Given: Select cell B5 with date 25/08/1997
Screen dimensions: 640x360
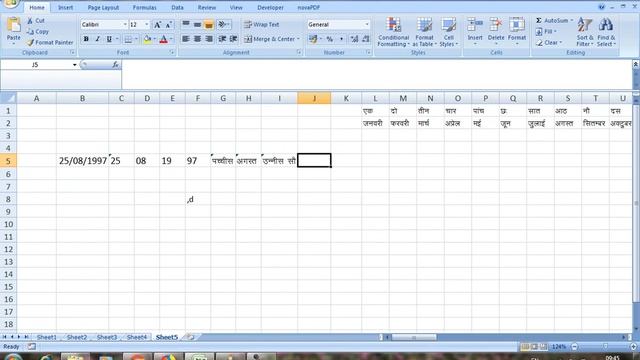Looking at the screenshot, I should coord(82,161).
